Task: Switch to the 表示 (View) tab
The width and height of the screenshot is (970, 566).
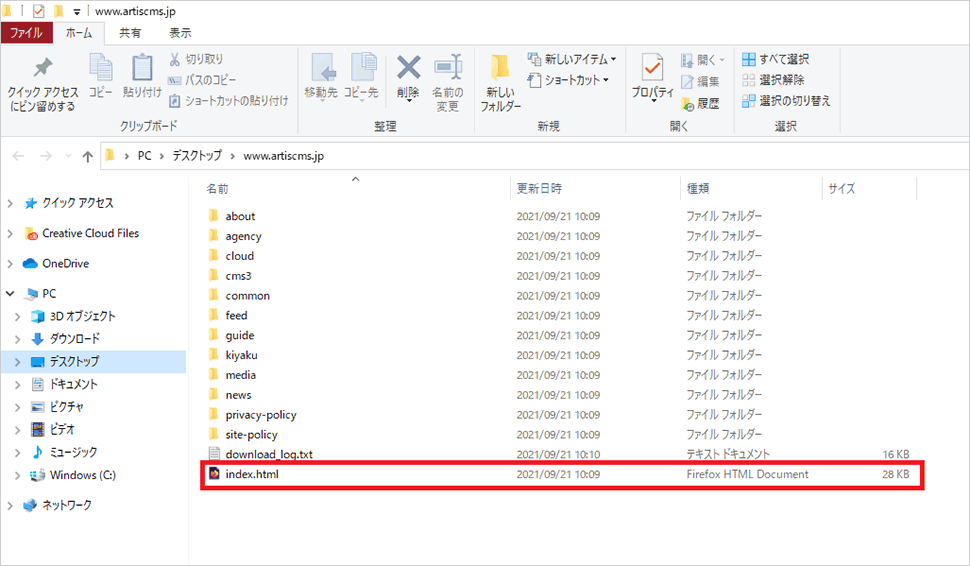Action: (180, 33)
